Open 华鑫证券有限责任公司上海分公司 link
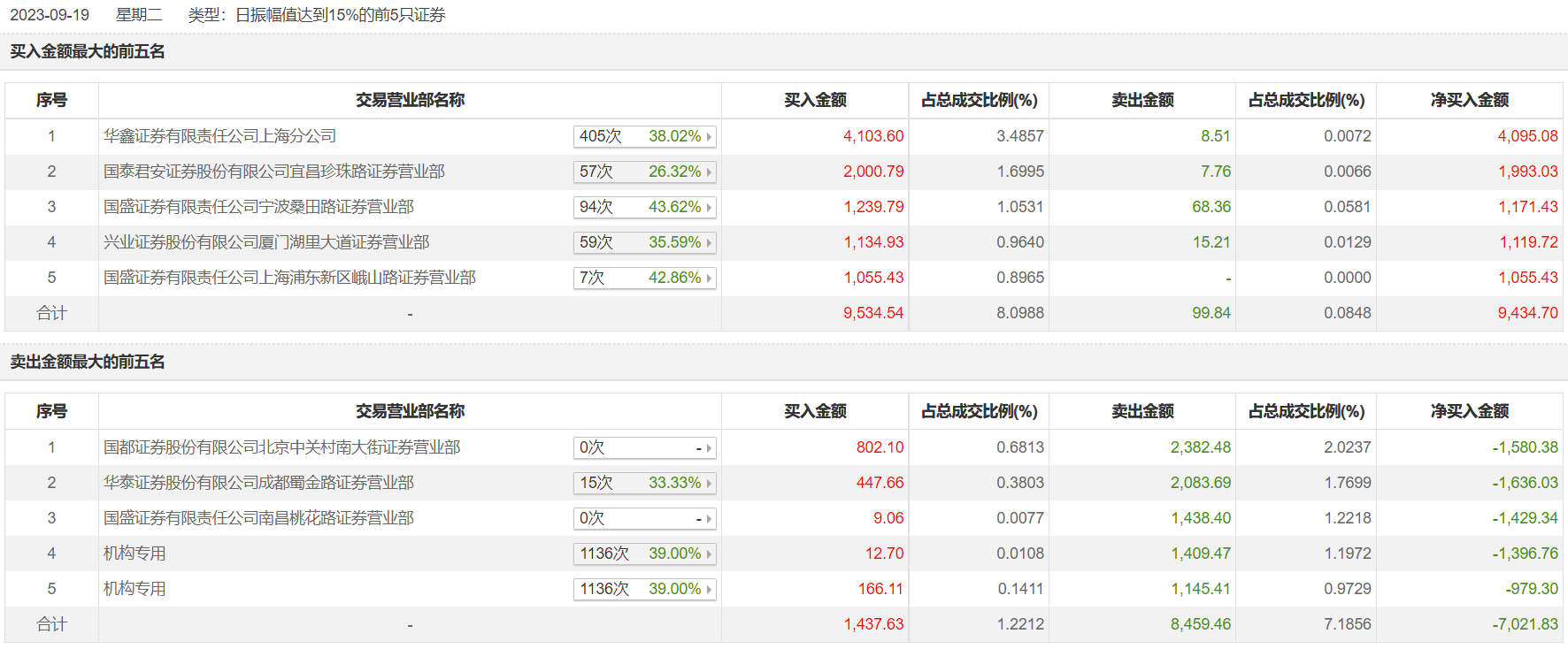 (x=219, y=136)
